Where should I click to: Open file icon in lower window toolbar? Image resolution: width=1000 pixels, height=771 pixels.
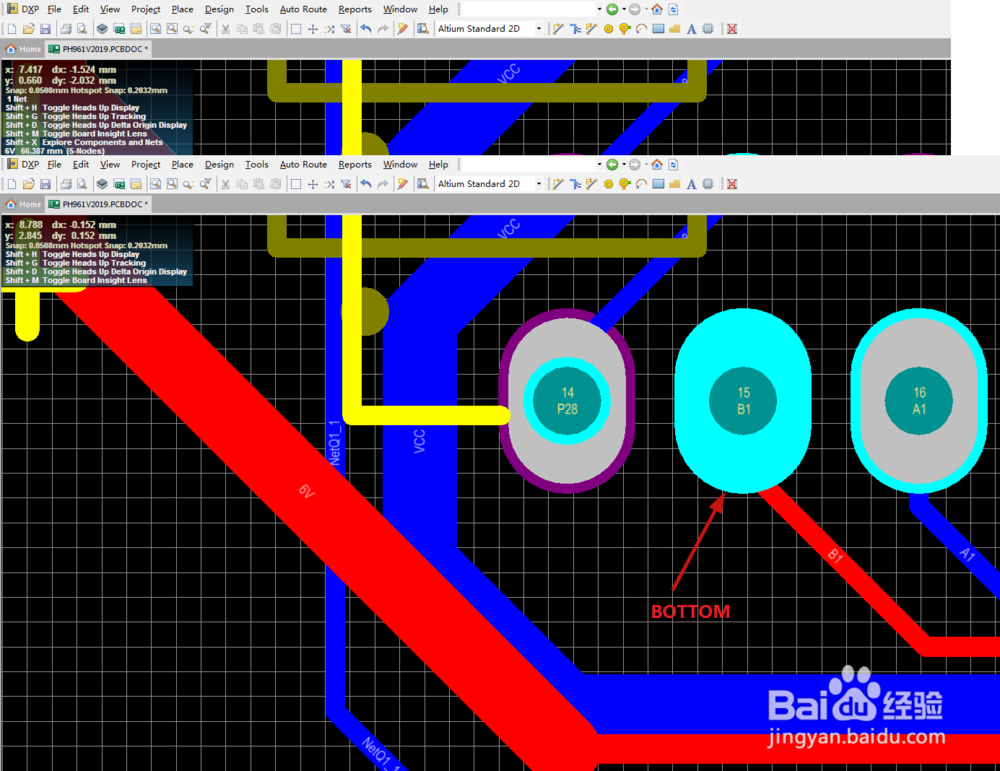(x=28, y=184)
